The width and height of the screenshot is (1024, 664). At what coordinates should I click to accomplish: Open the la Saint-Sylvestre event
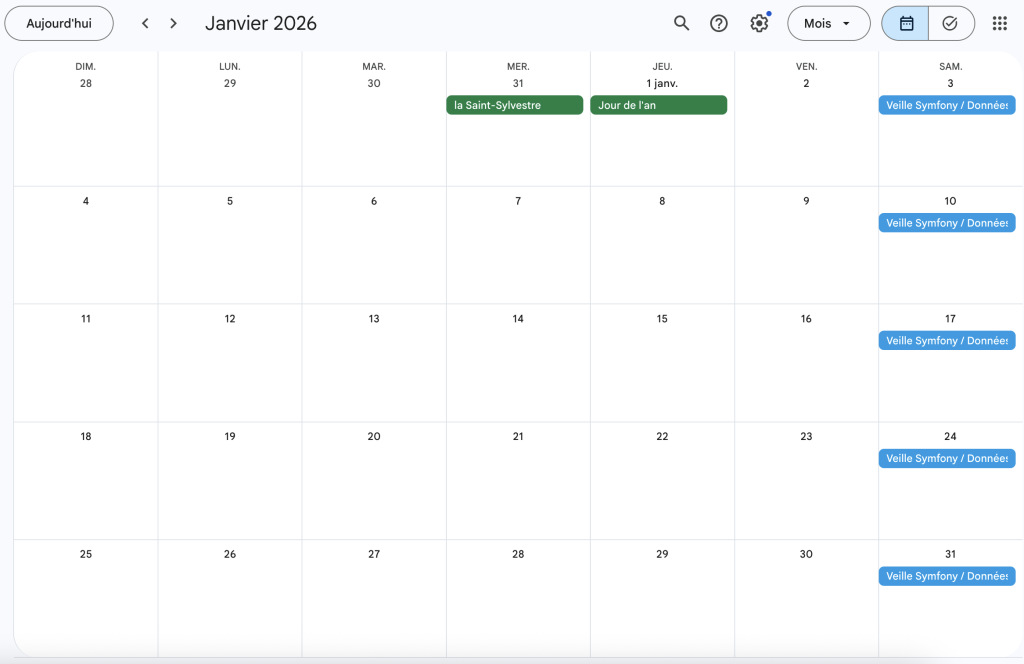click(x=514, y=105)
